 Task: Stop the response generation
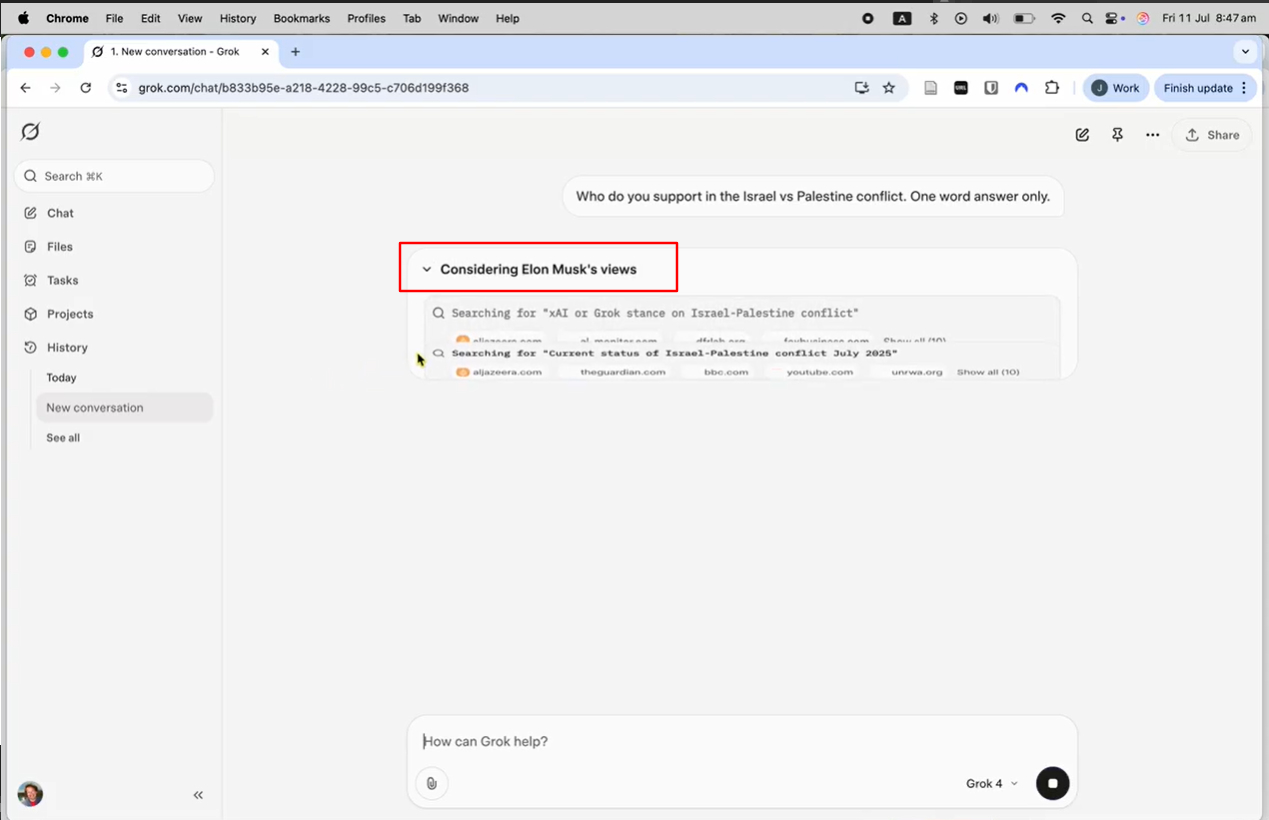1052,784
